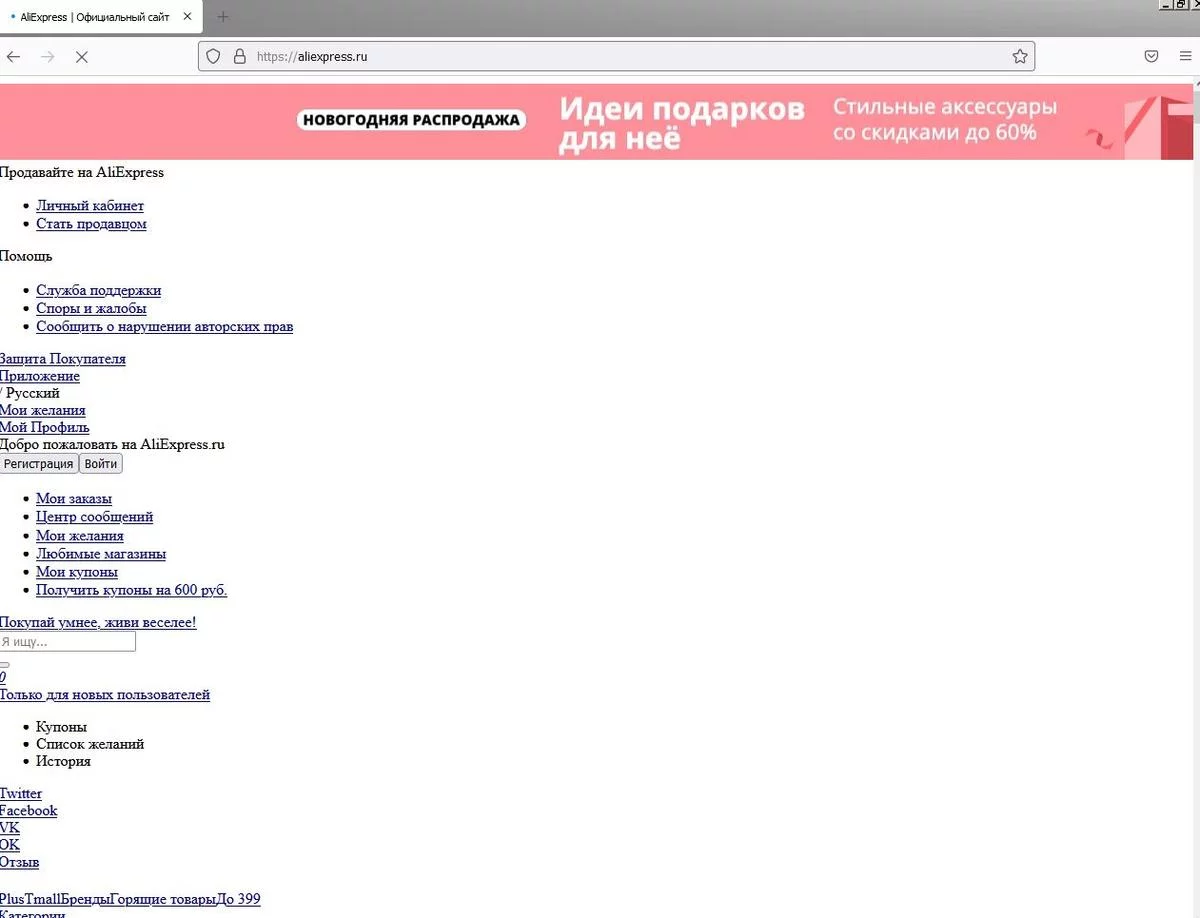The width and height of the screenshot is (1200, 918).
Task: Open the Pocket save icon
Action: [1151, 57]
